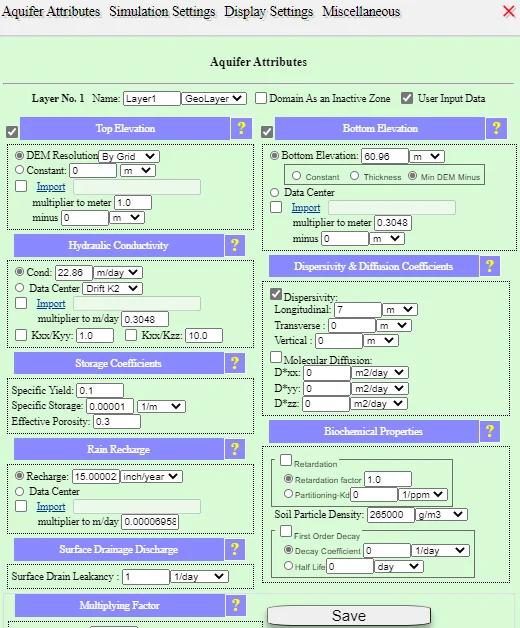This screenshot has height=628, width=520.
Task: Select Constant radio under Top Elevation
Action: (20, 170)
